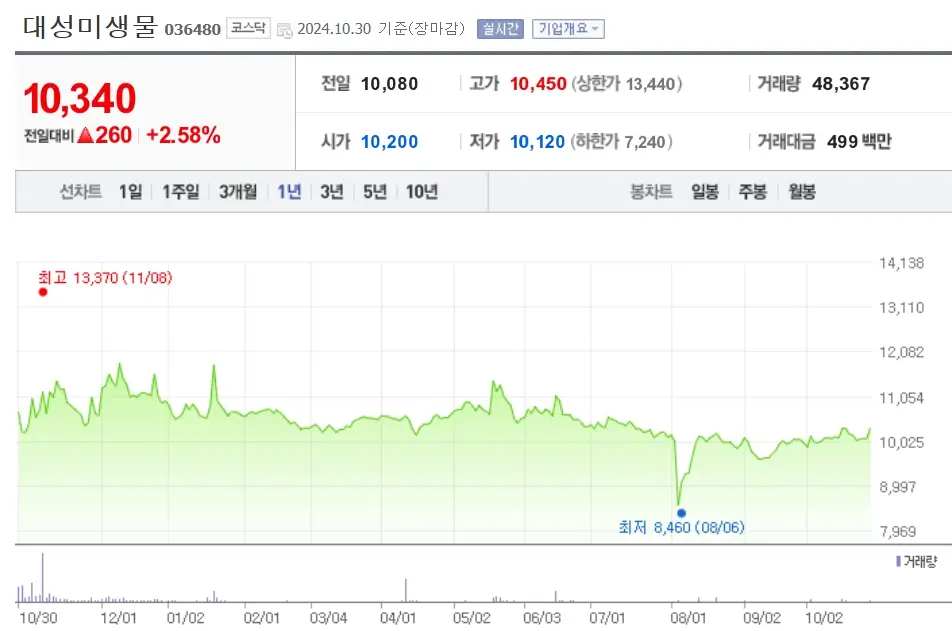
Task: Click the stock name 대성미생물
Action: pos(88,29)
